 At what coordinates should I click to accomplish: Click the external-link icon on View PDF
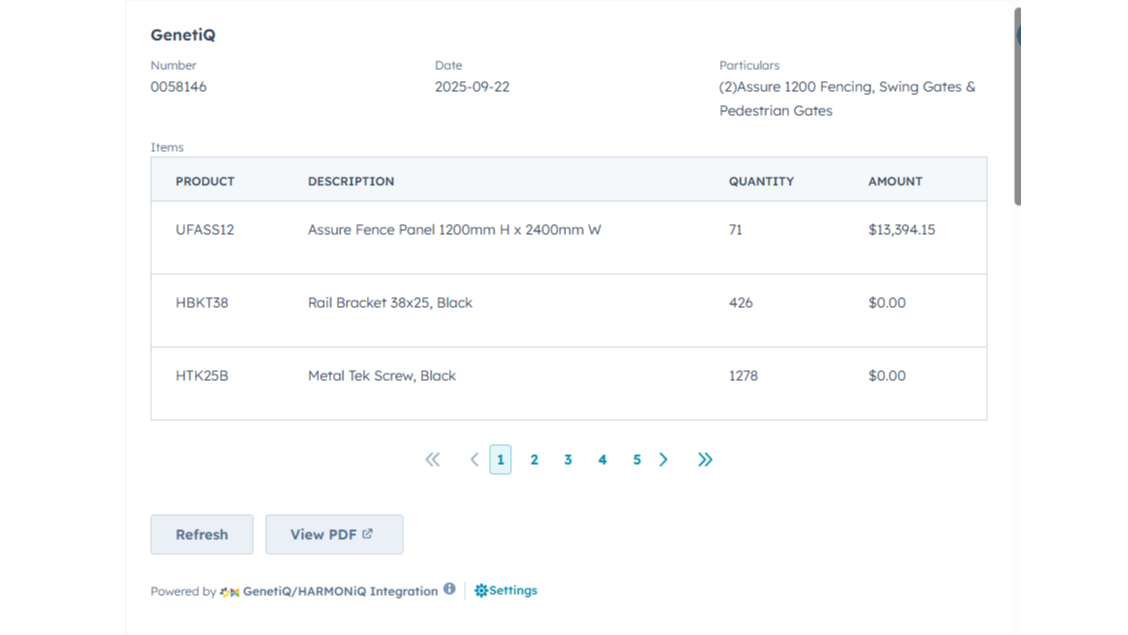click(369, 533)
